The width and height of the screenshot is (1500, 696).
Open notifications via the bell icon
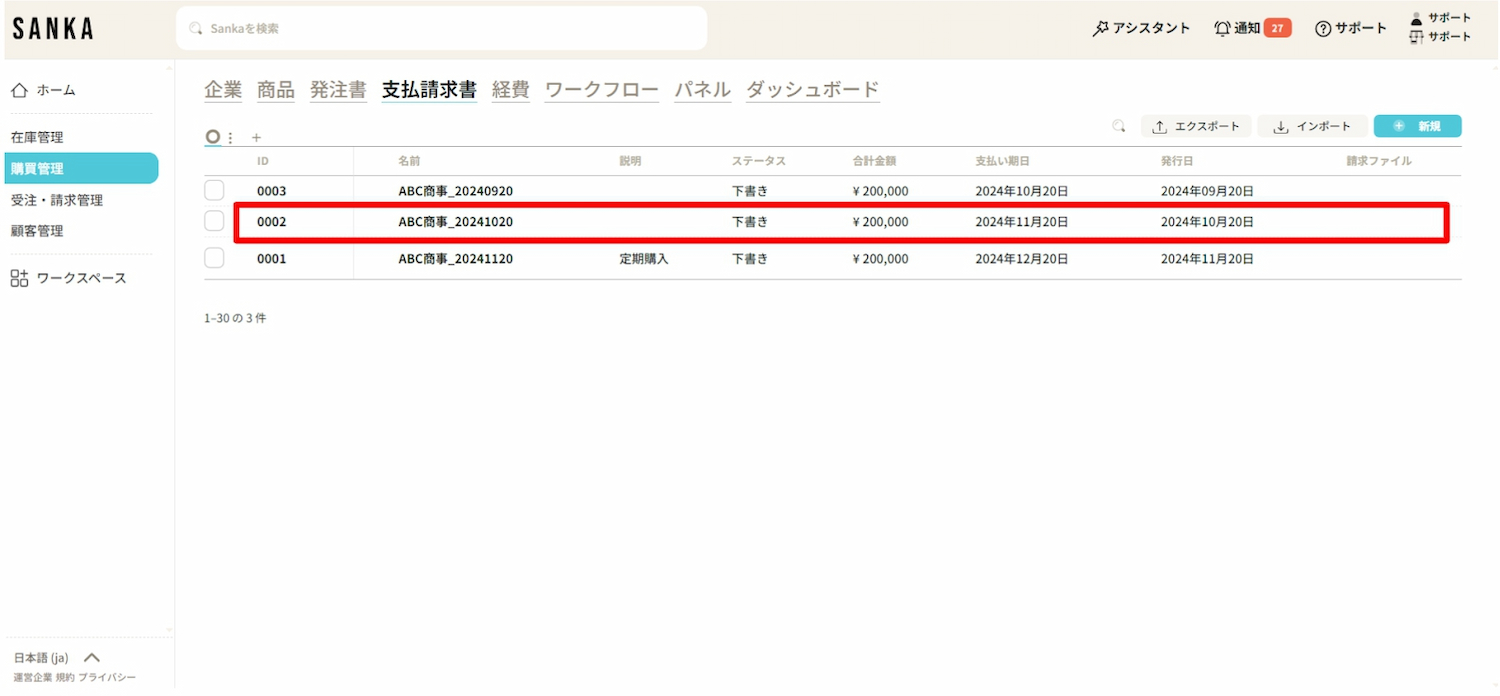pyautogui.click(x=1222, y=29)
